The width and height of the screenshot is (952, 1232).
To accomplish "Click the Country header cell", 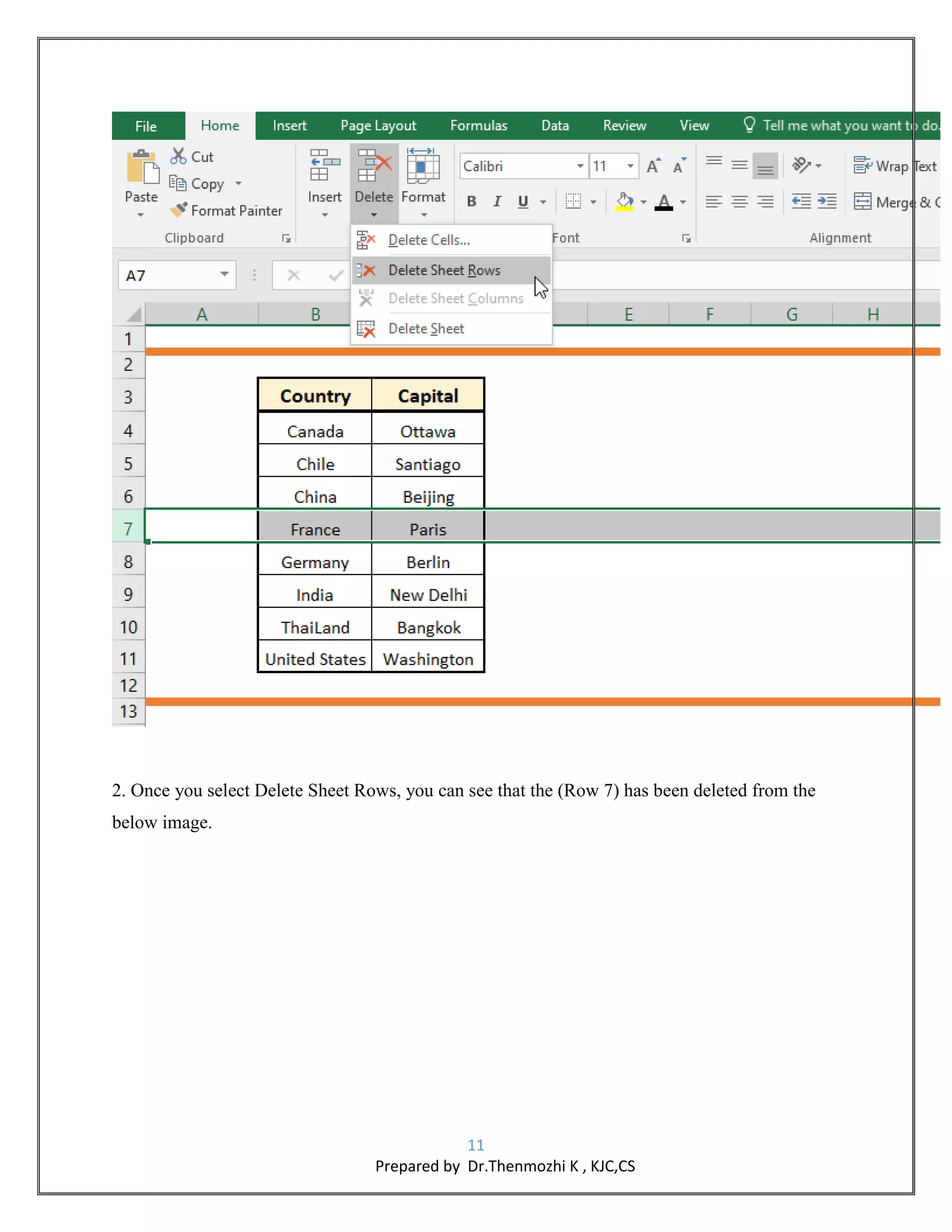I will pyautogui.click(x=315, y=396).
